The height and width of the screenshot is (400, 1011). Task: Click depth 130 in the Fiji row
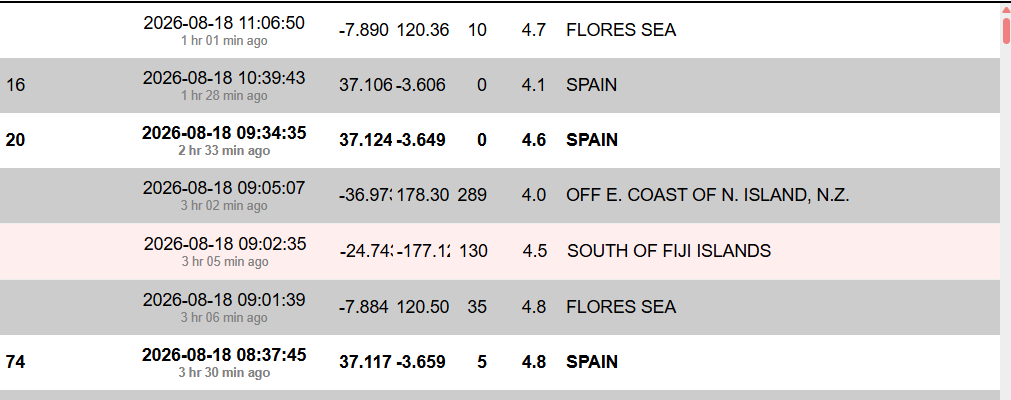pos(473,251)
